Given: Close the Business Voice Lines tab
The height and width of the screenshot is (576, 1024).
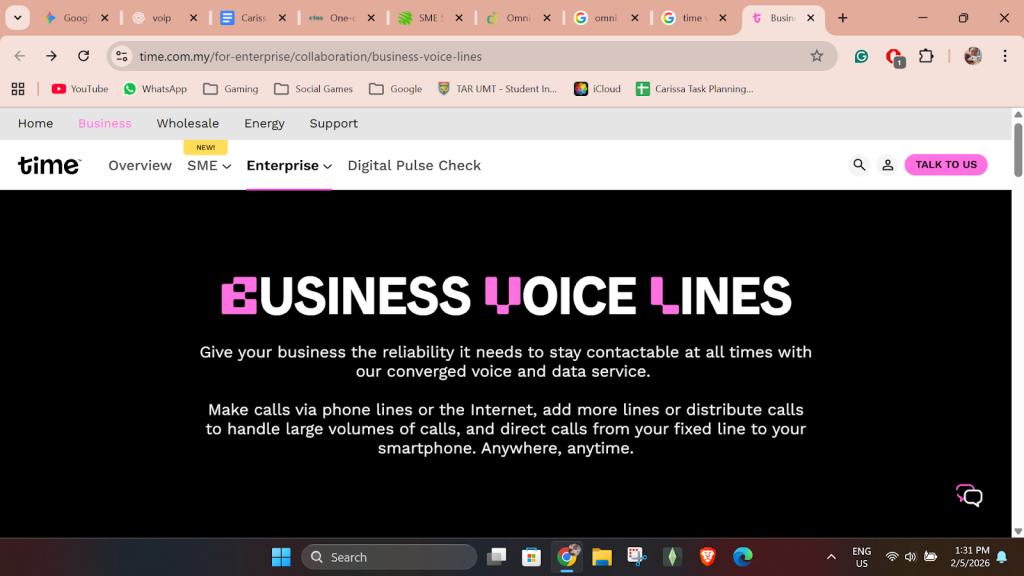Looking at the screenshot, I should 810,18.
